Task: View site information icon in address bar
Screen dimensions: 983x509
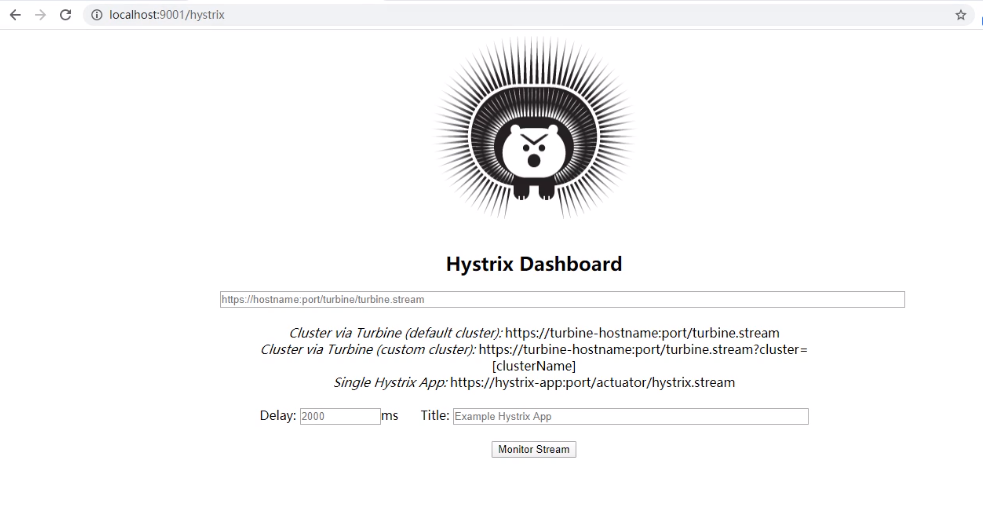Action: point(97,14)
